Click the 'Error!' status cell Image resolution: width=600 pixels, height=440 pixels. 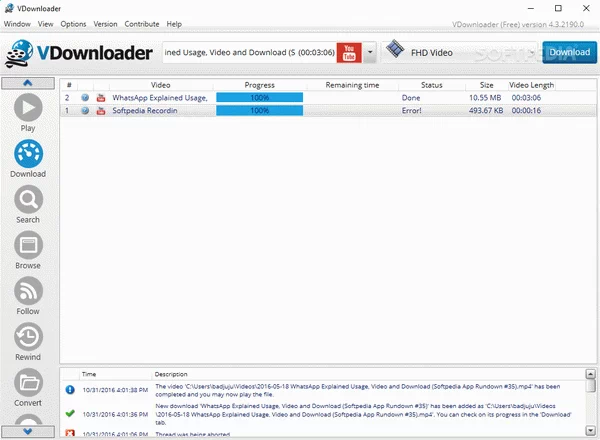(412, 111)
